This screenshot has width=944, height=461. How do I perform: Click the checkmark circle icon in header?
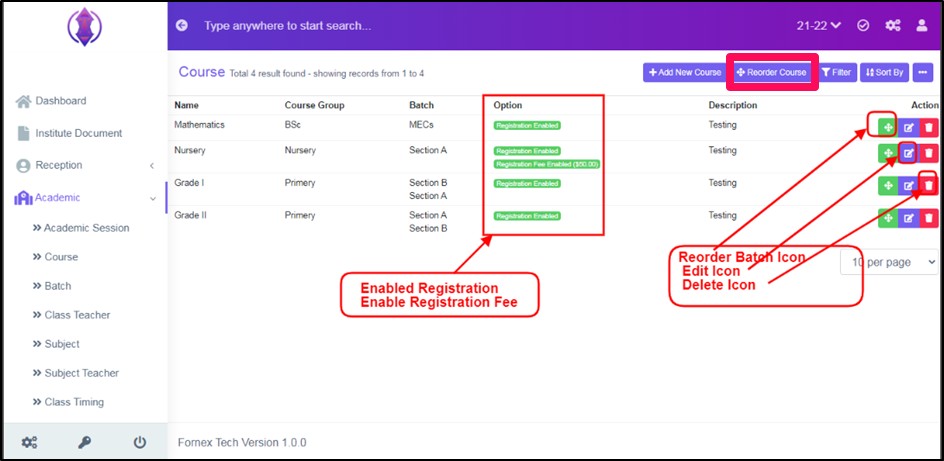coord(863,26)
